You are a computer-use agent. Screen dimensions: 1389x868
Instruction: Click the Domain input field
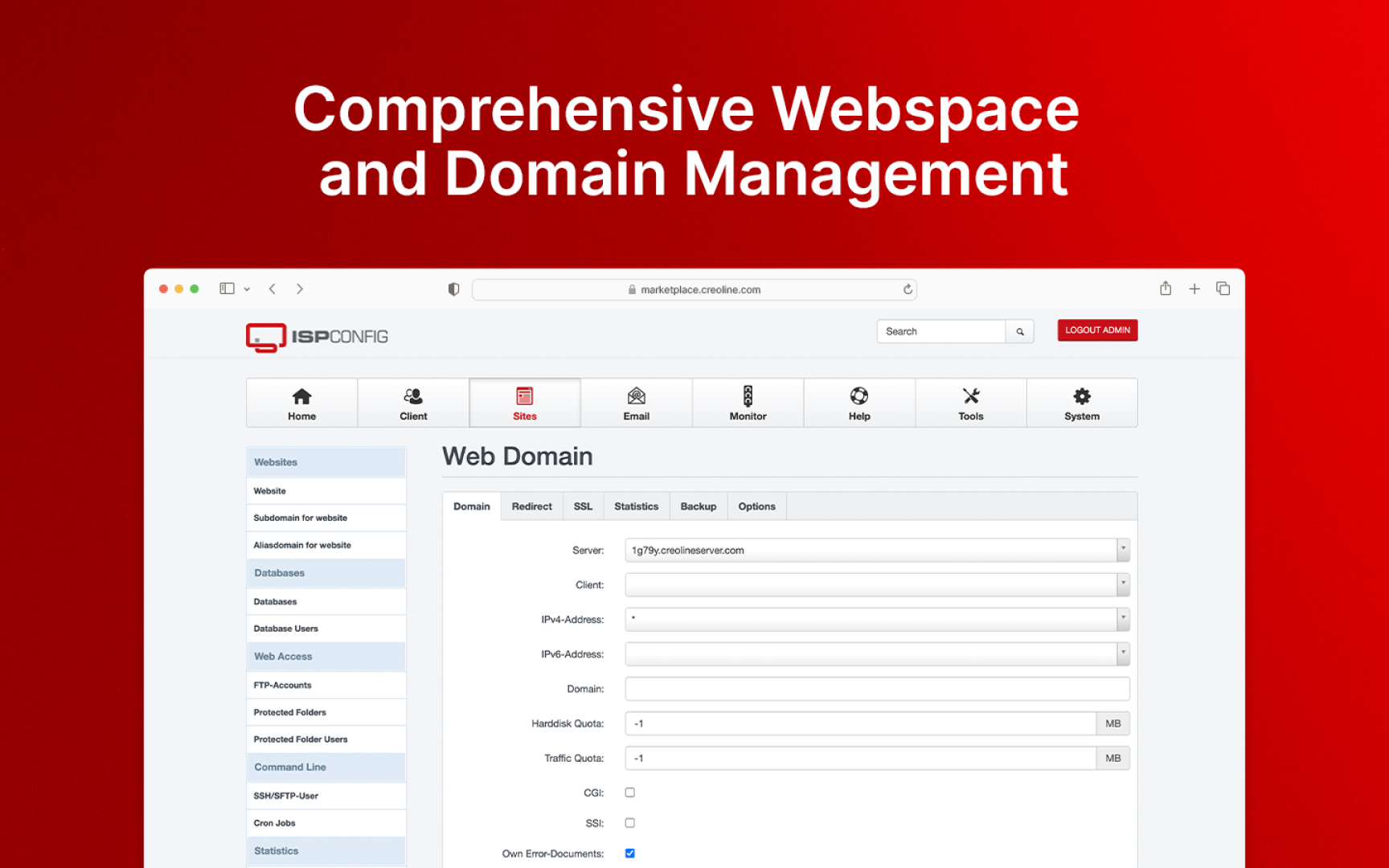pyautogui.click(x=877, y=689)
